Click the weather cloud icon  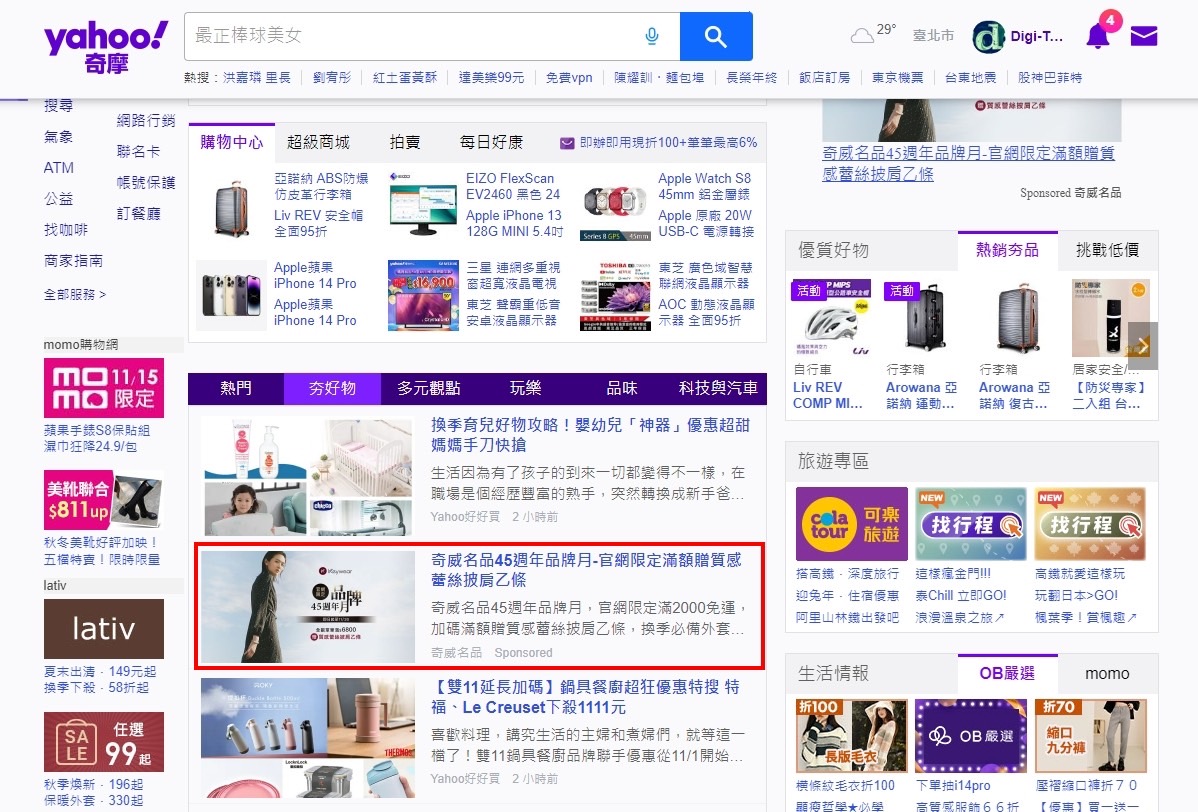point(861,37)
